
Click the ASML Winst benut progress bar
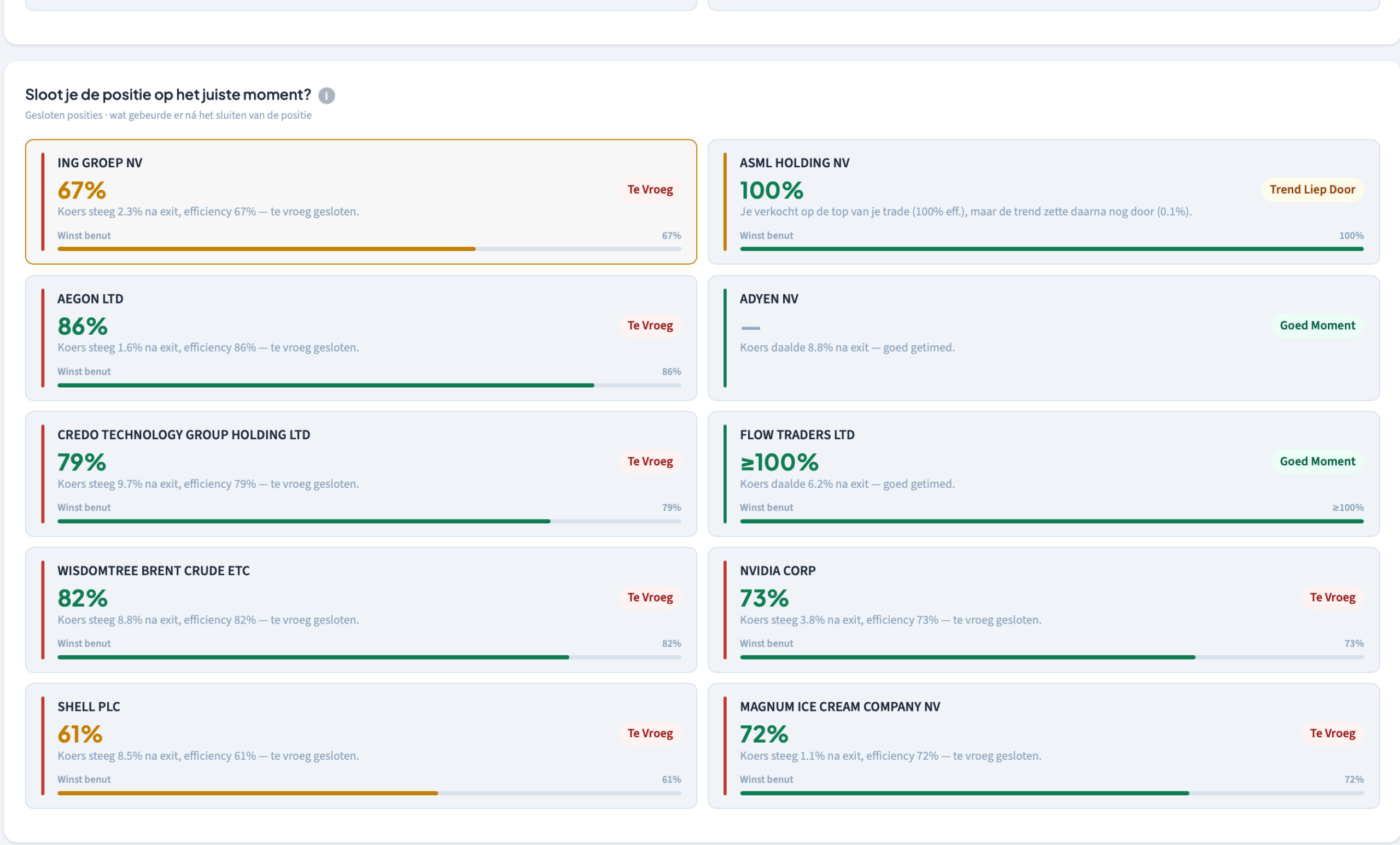[x=1052, y=249]
